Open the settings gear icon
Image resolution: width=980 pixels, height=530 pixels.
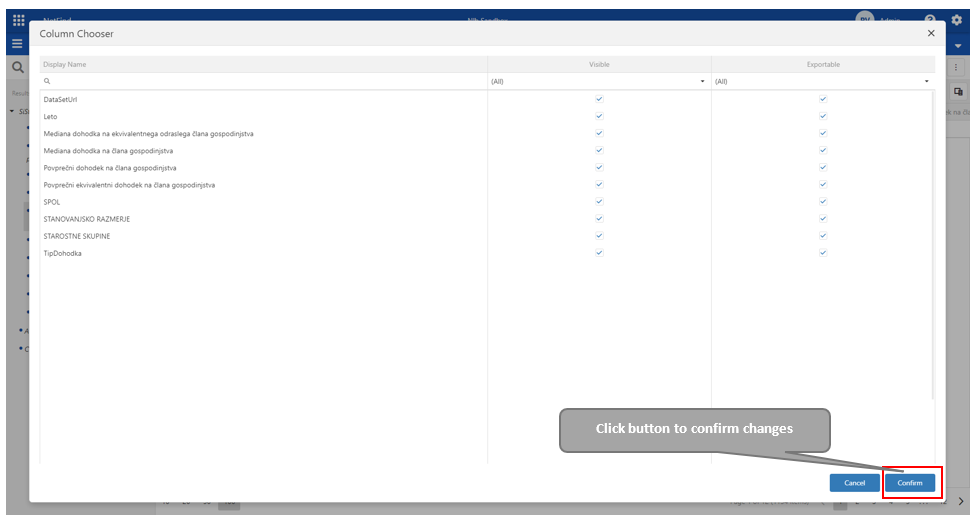click(x=956, y=20)
